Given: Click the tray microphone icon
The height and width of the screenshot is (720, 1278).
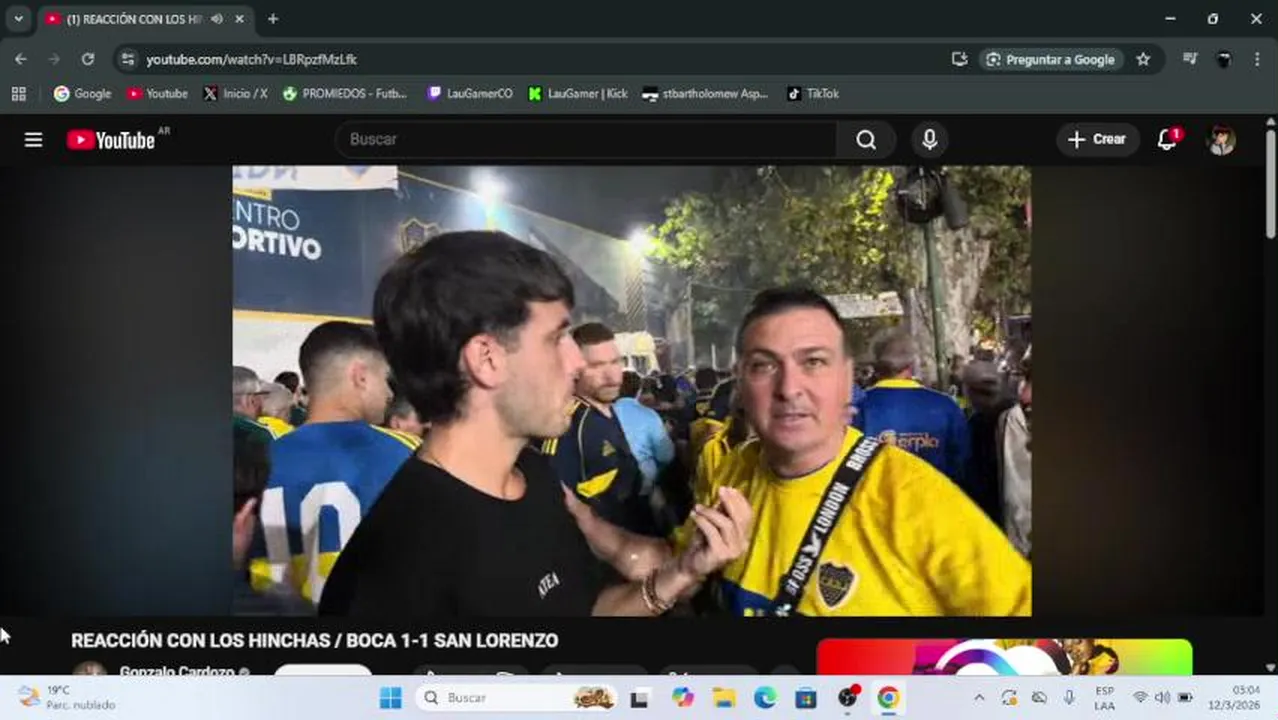Looking at the screenshot, I should [1069, 698].
